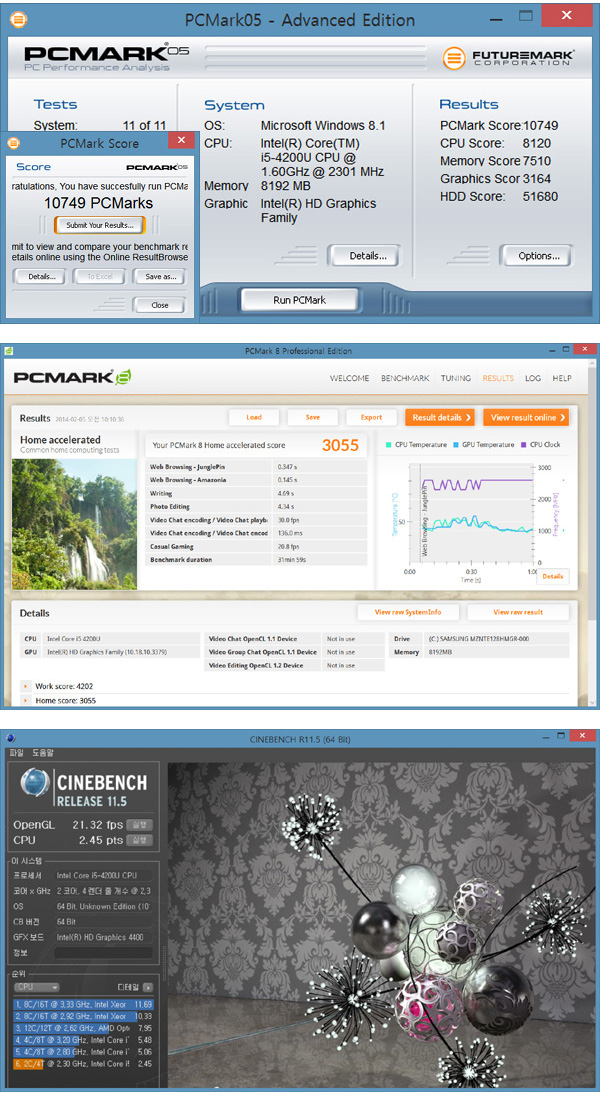Screen dimensions: 600x1096
Task: Click the Web Browsing - JunglePin result row
Action: click(256, 466)
